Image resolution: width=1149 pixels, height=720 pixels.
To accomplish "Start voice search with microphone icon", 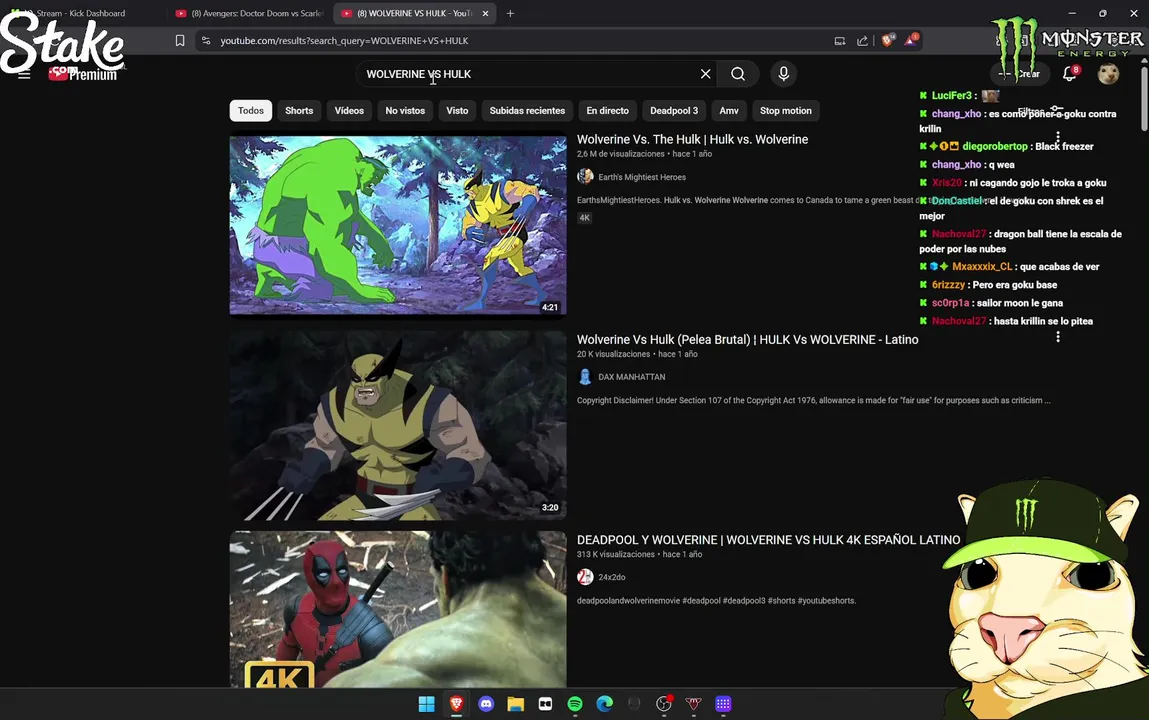I will (783, 74).
